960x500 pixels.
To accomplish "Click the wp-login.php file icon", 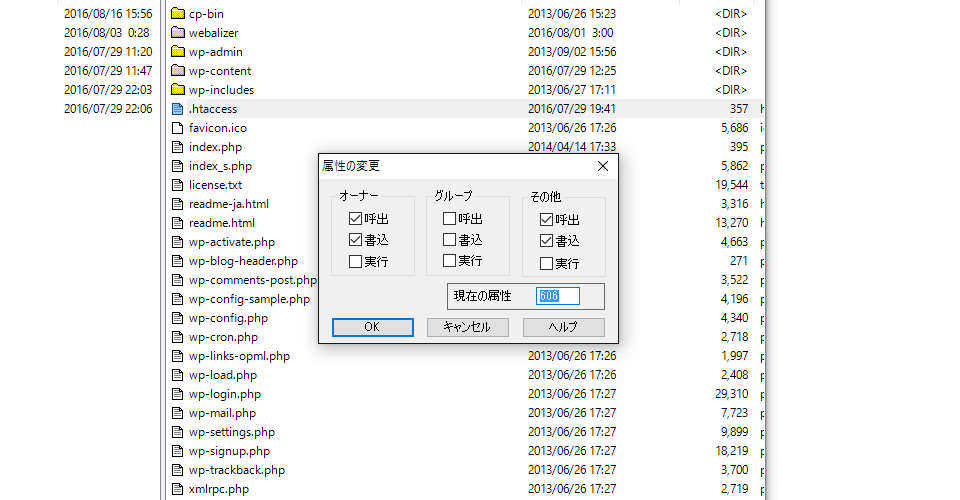I will tap(178, 394).
